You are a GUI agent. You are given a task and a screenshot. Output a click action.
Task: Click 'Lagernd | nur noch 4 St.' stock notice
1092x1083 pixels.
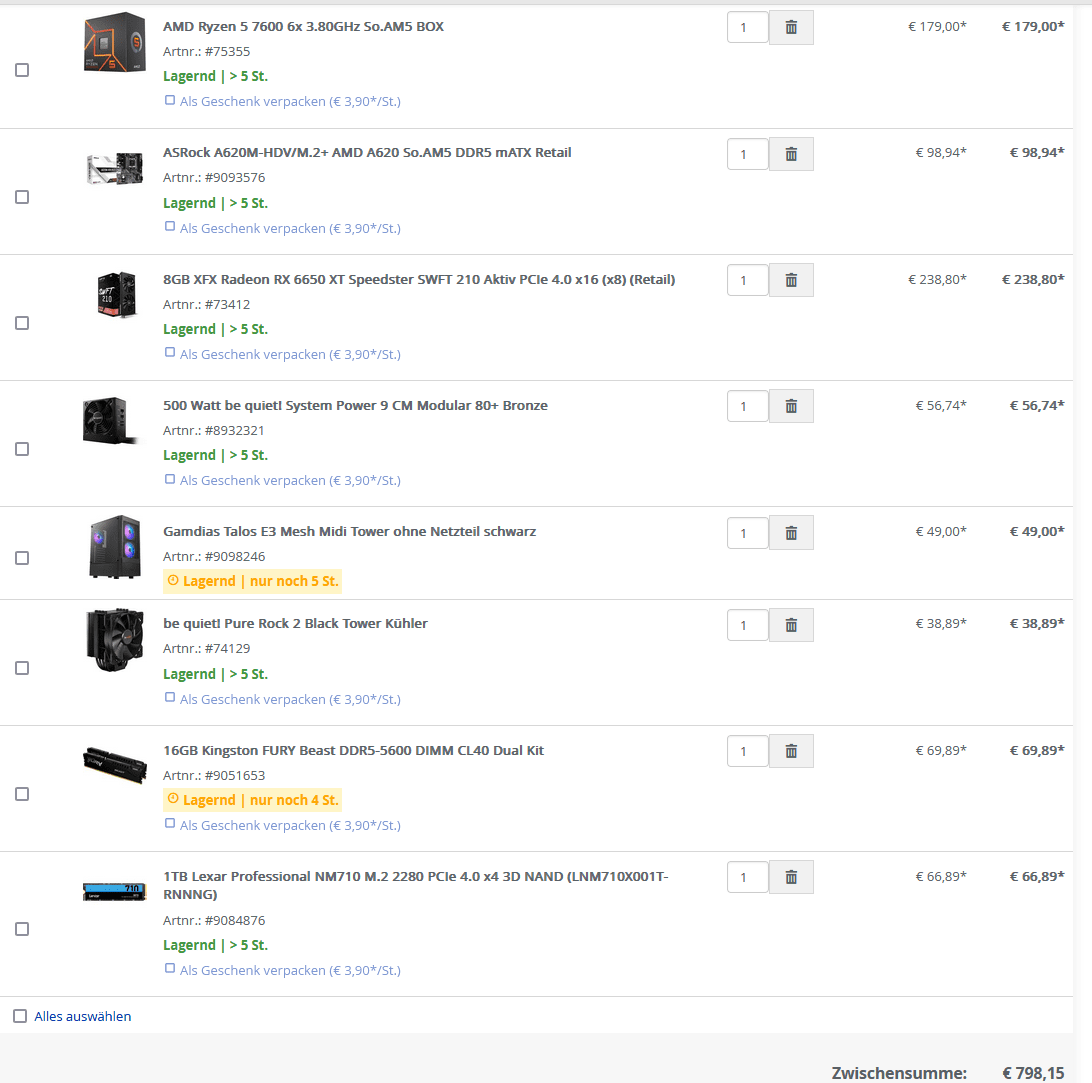coord(252,800)
